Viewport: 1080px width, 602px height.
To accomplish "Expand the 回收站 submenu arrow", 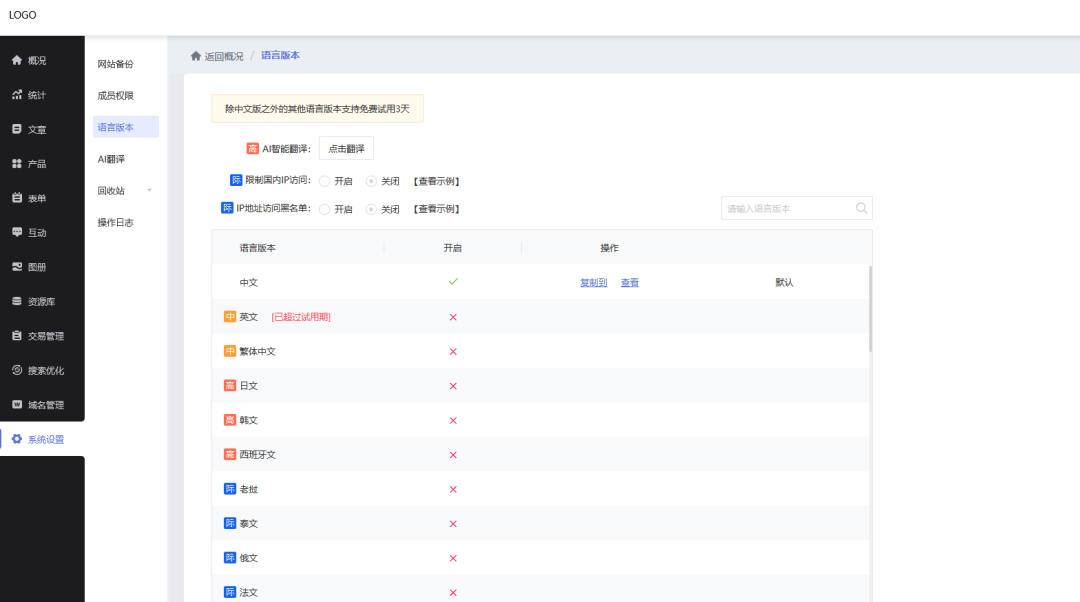I will point(149,190).
